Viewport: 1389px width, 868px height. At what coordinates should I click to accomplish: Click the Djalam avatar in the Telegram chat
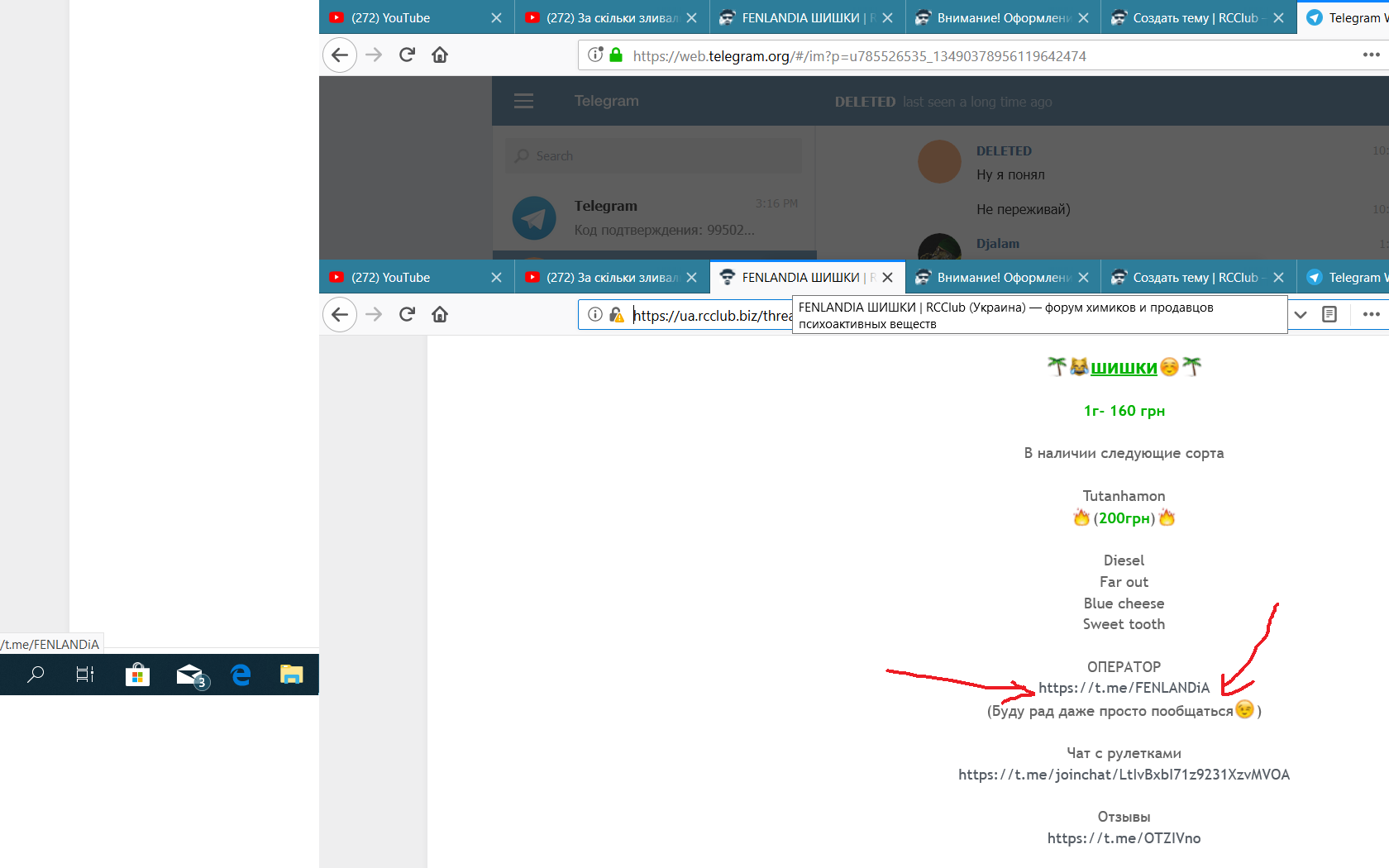point(939,247)
